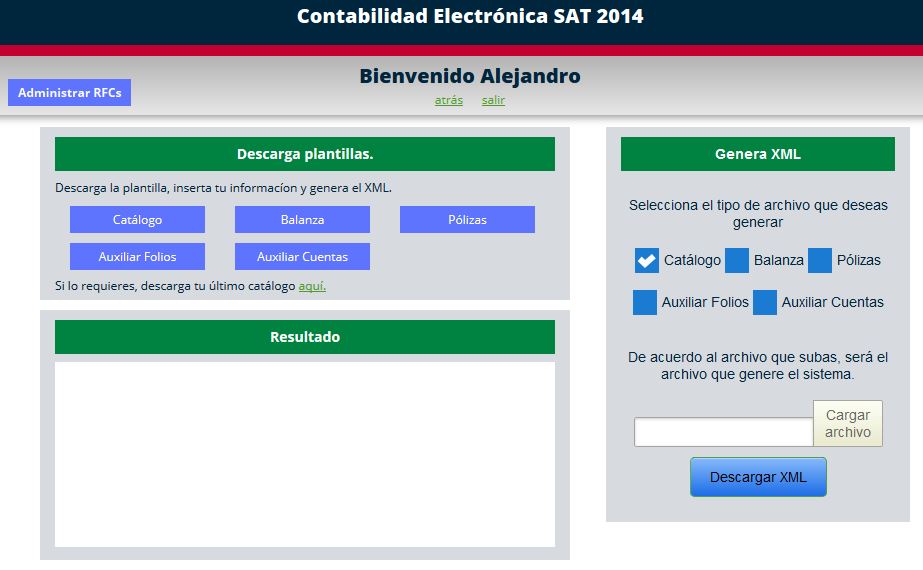
Task: Click inside the Resultado output area
Action: pyautogui.click(x=305, y=454)
